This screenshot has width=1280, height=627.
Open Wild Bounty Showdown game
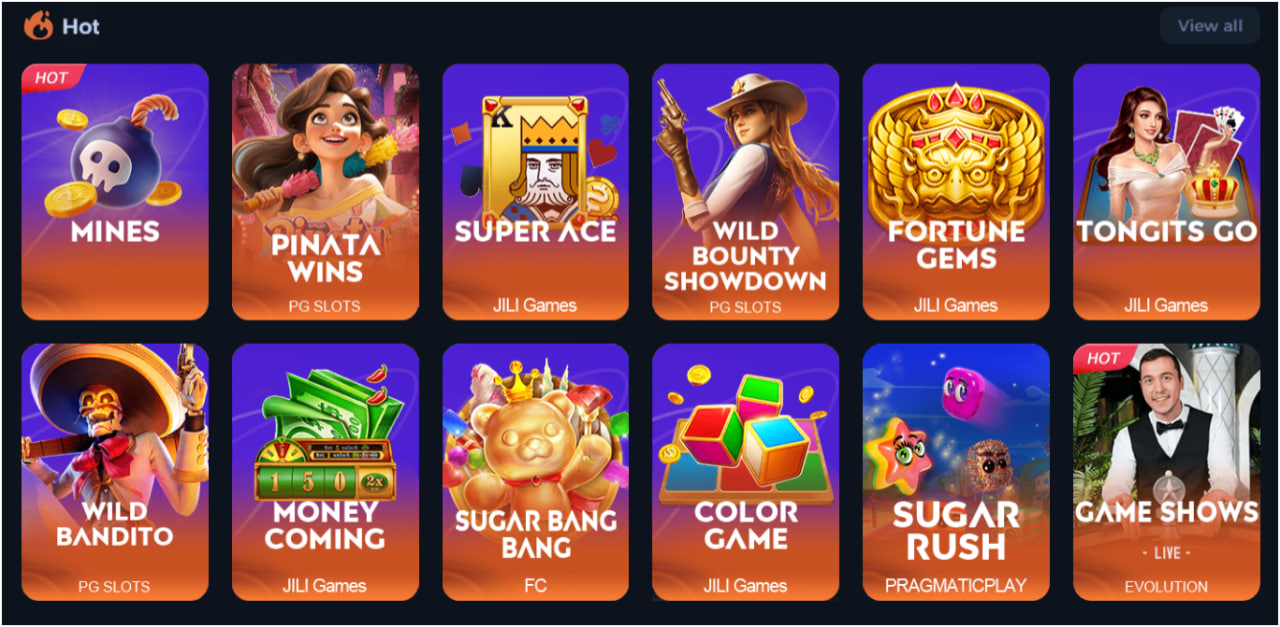coord(745,192)
